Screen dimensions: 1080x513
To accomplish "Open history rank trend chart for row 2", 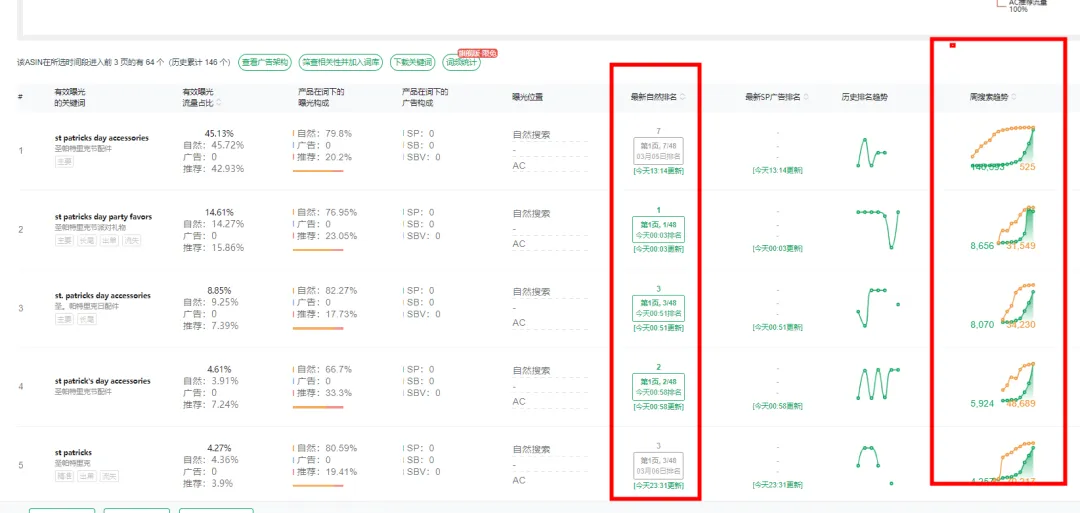I will point(877,229).
